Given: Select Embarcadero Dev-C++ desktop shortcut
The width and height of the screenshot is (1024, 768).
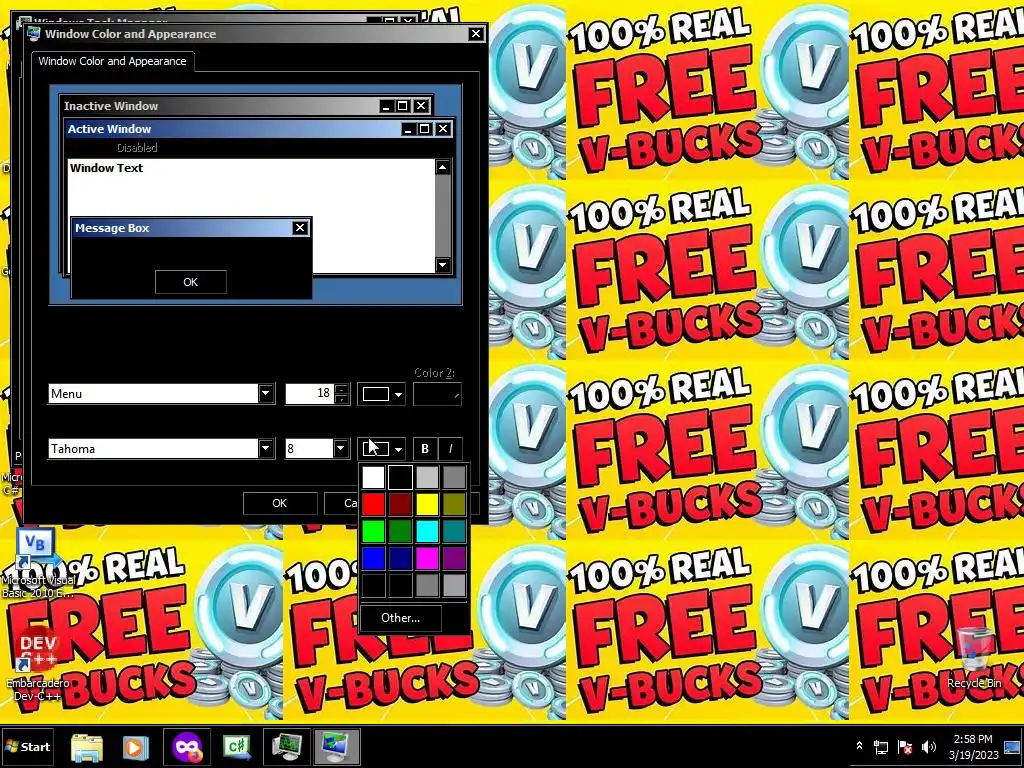Looking at the screenshot, I should 37,666.
